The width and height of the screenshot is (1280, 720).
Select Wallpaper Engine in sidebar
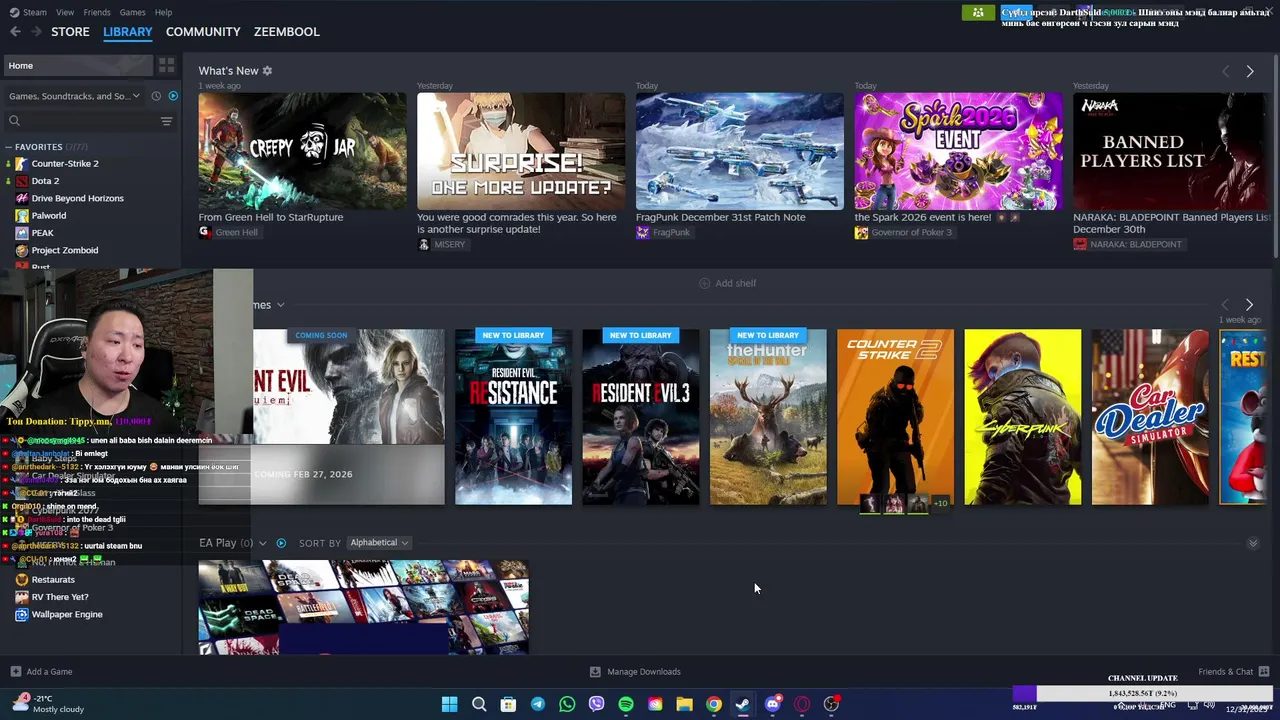67,614
